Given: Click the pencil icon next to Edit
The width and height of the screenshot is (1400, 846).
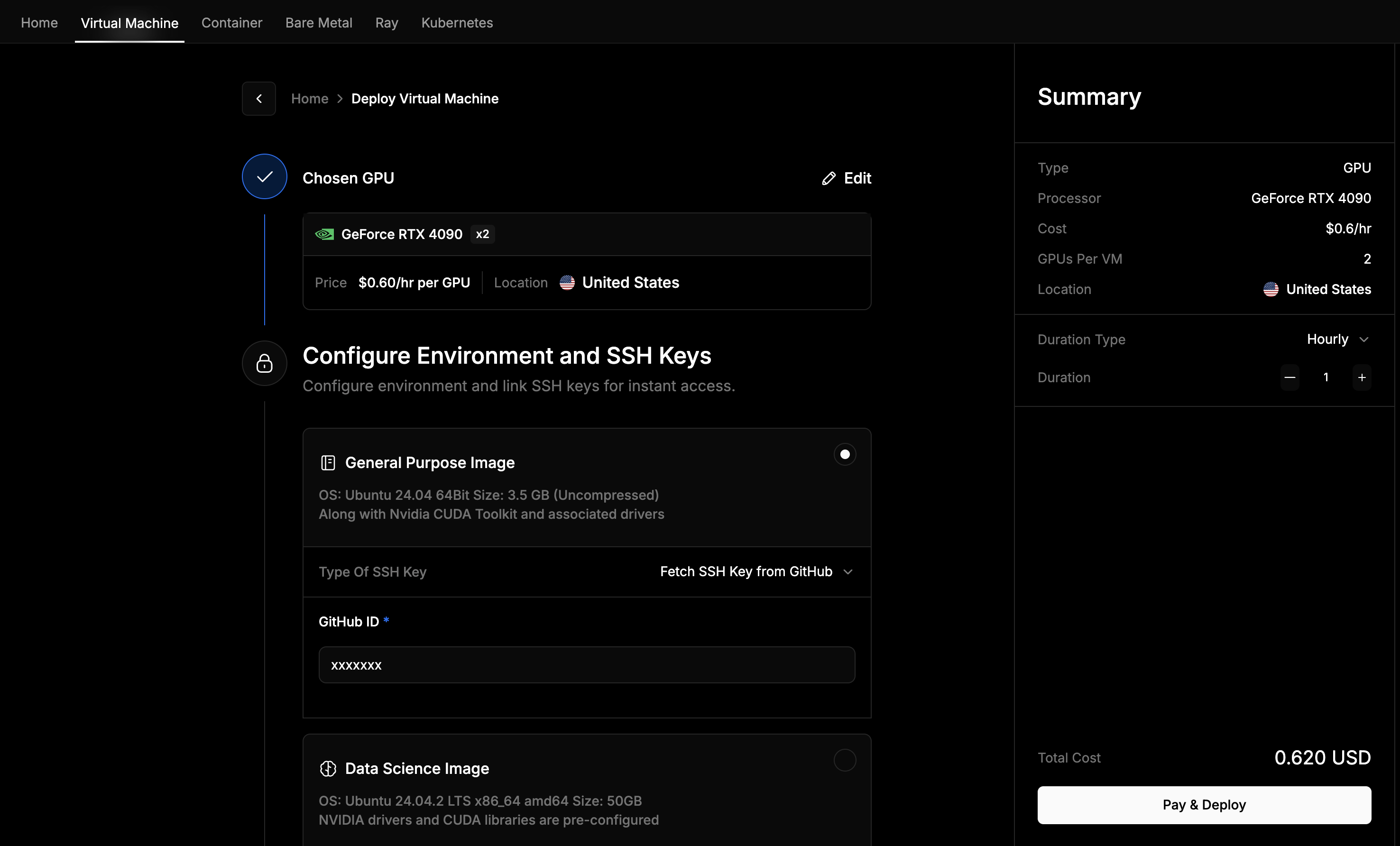Looking at the screenshot, I should [x=829, y=178].
